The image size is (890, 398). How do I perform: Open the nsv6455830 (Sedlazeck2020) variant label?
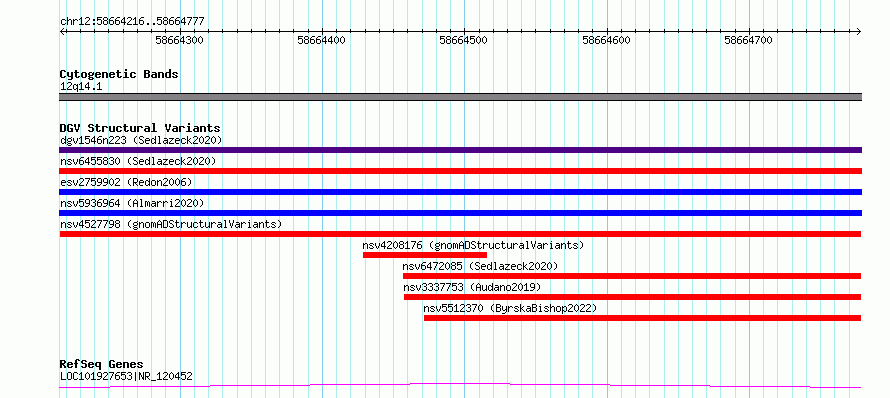click(138, 161)
